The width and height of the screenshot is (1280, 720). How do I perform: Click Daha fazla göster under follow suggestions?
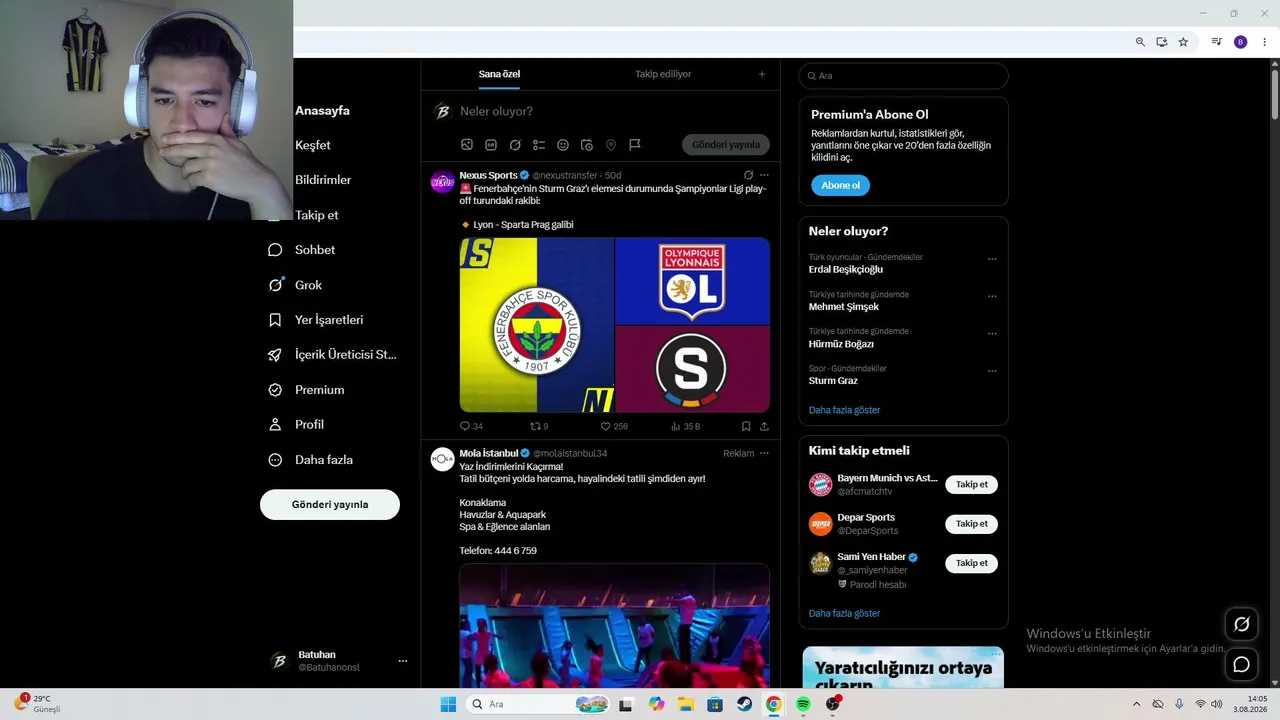844,613
